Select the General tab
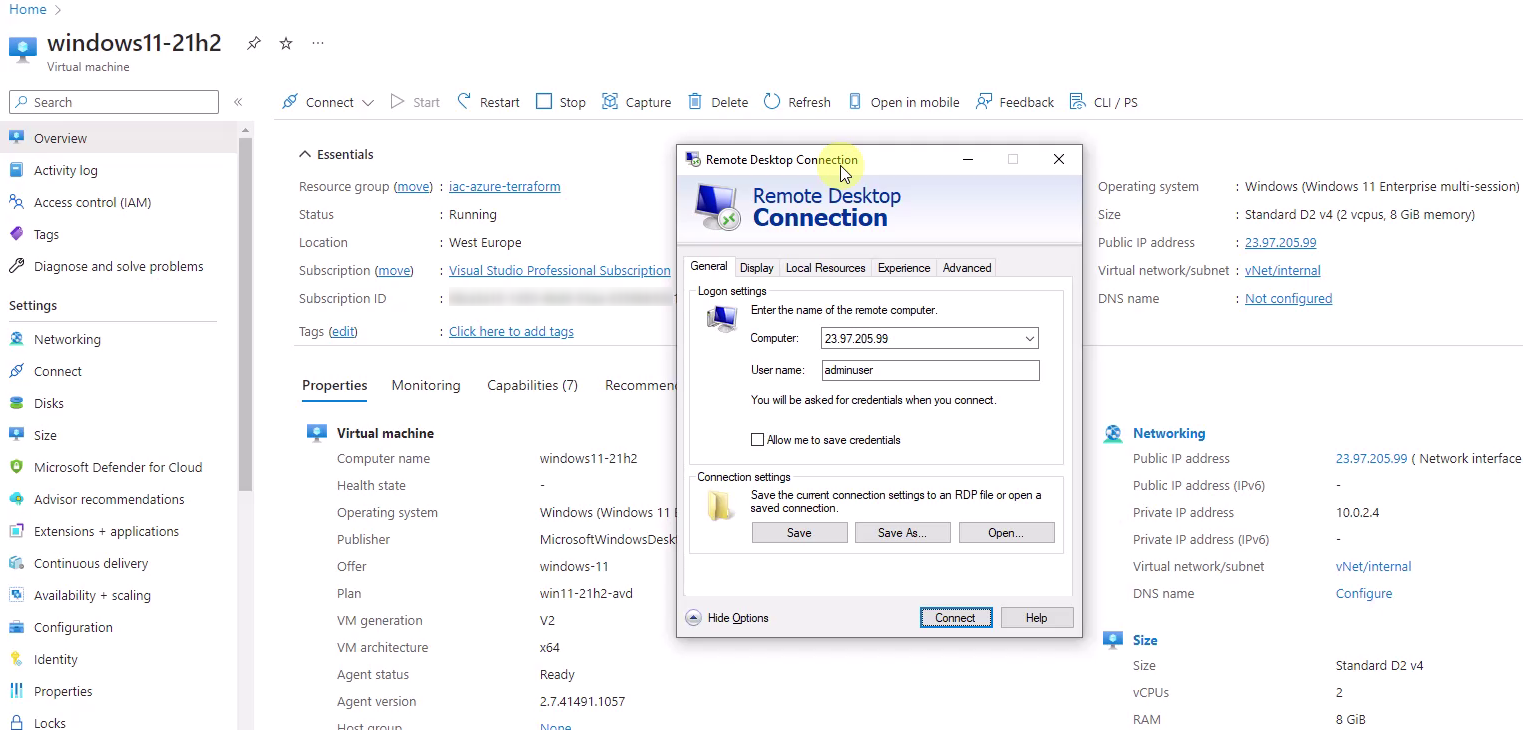The height and width of the screenshot is (730, 1523). pos(709,266)
